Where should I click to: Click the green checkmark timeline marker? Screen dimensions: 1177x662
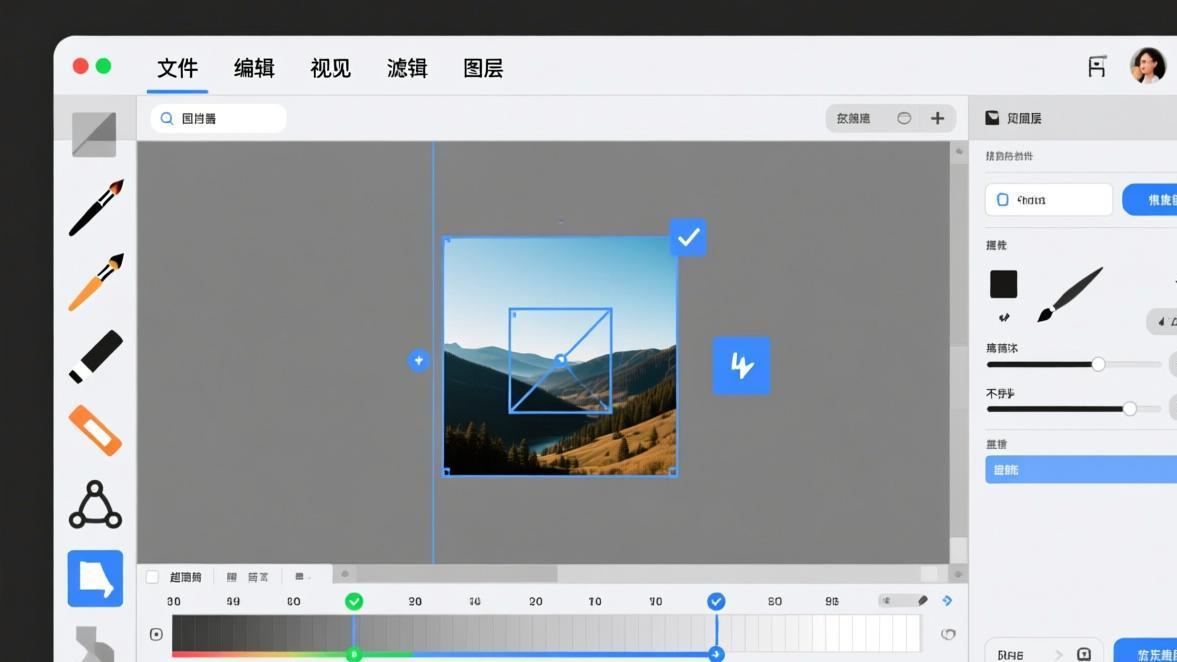pos(354,601)
